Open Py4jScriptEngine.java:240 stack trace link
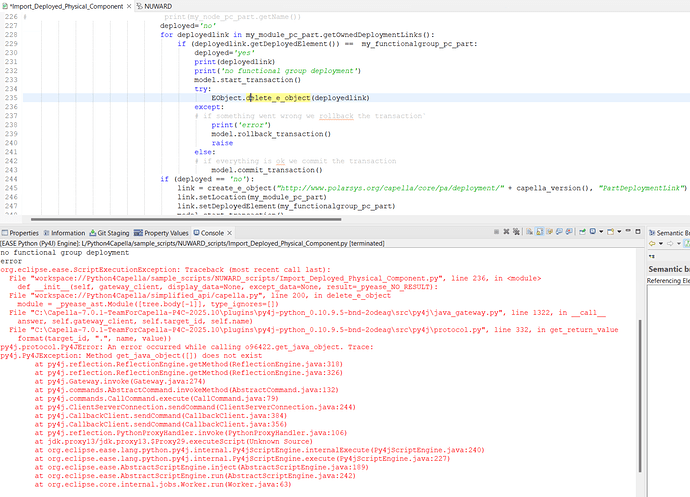The height and width of the screenshot is (497, 690). [428, 450]
